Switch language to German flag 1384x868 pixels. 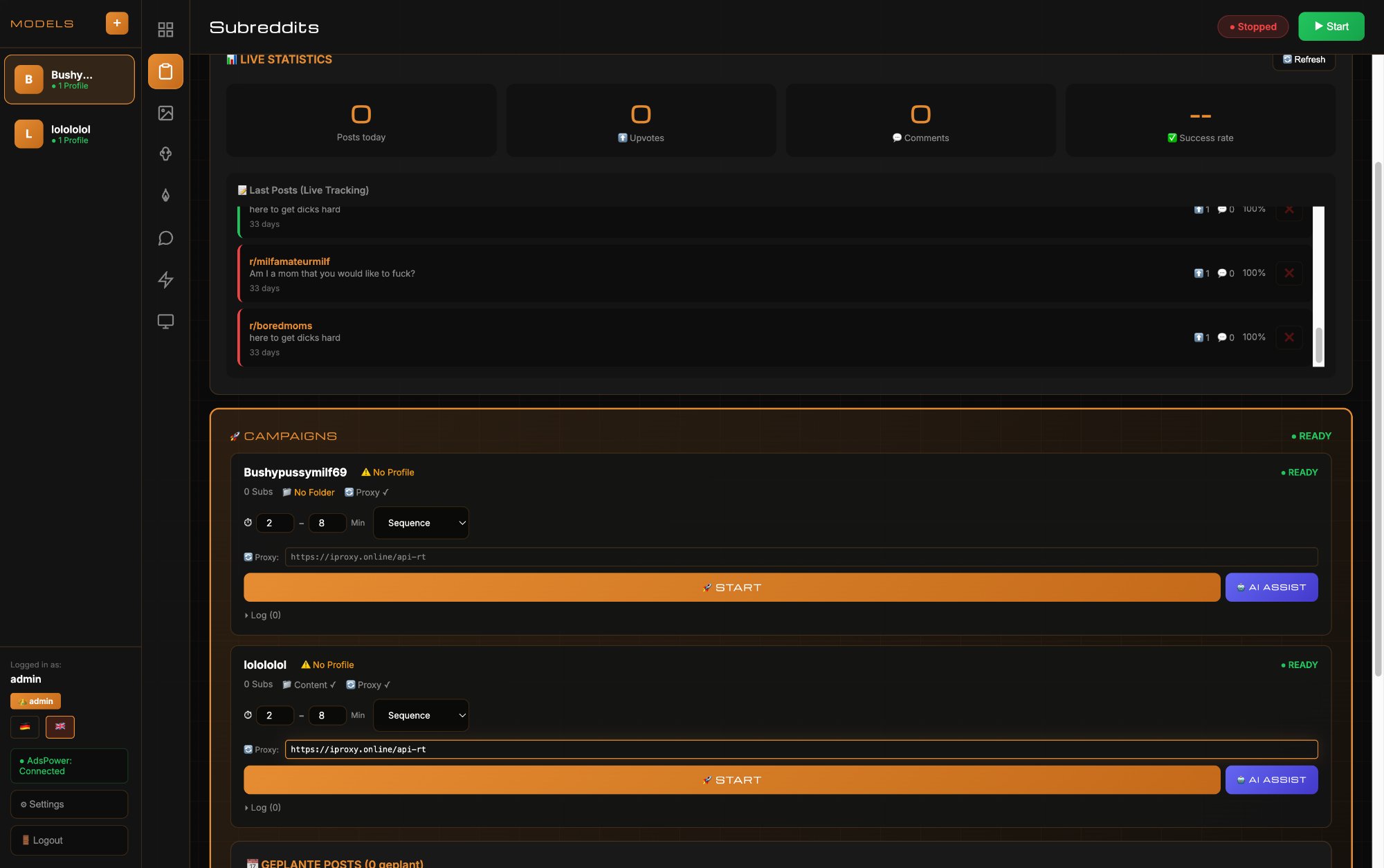25,726
